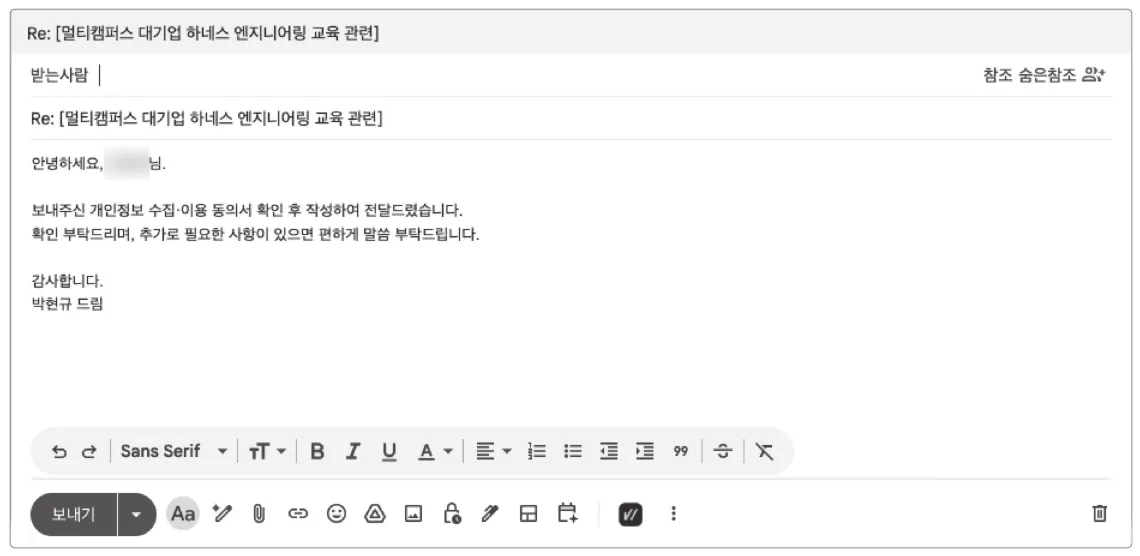Image resolution: width=1140 pixels, height=556 pixels.
Task: Undo the last edit
Action: 59,451
